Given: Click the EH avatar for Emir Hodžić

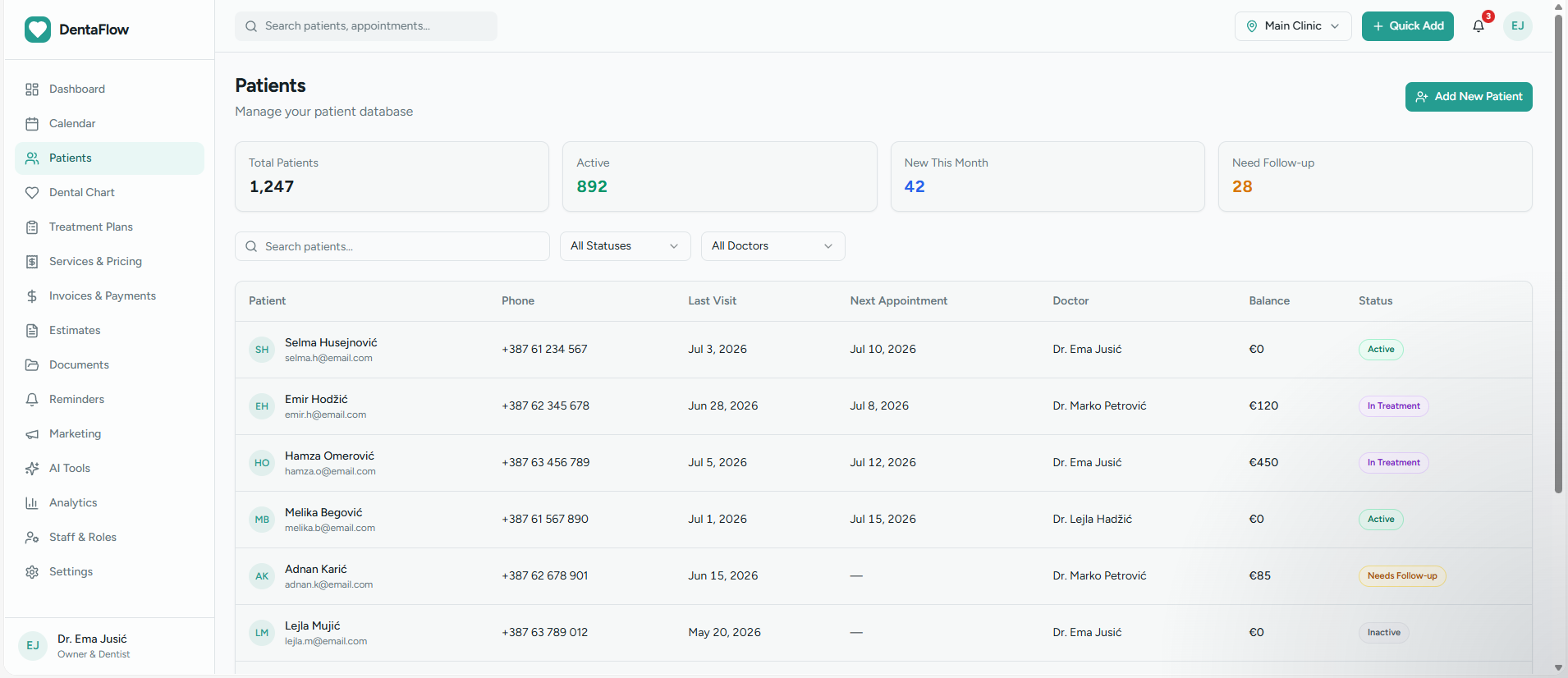Looking at the screenshot, I should click(262, 406).
